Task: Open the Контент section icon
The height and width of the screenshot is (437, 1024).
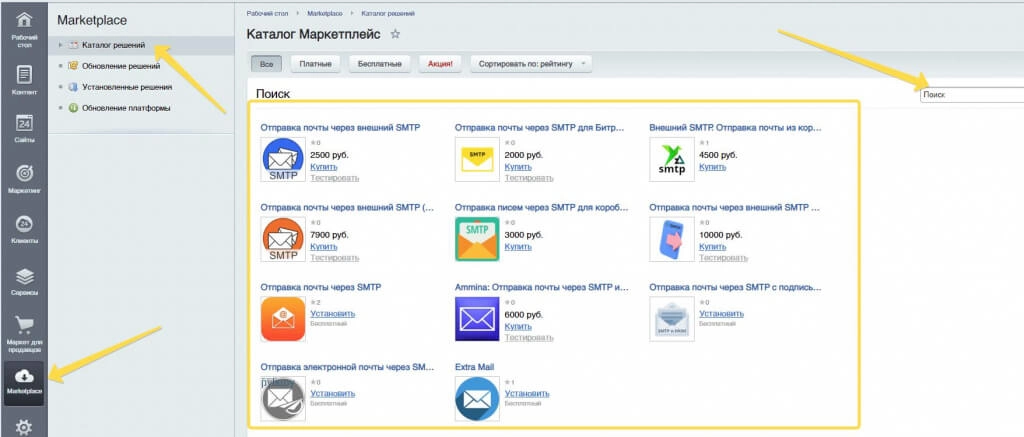Action: (x=24, y=74)
